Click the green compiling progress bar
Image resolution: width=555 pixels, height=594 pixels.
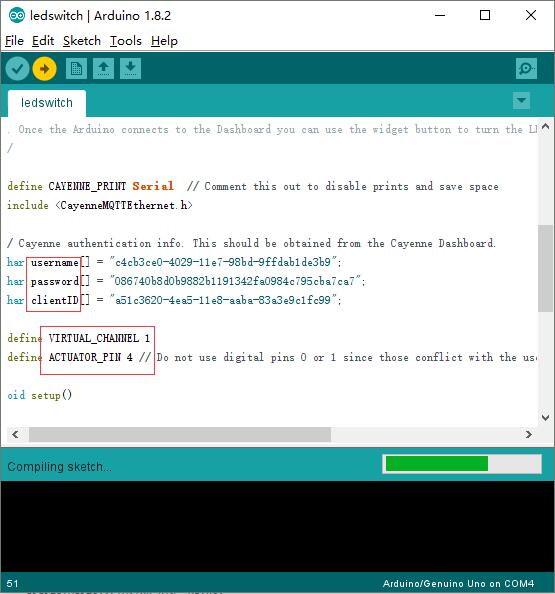[x=462, y=464]
